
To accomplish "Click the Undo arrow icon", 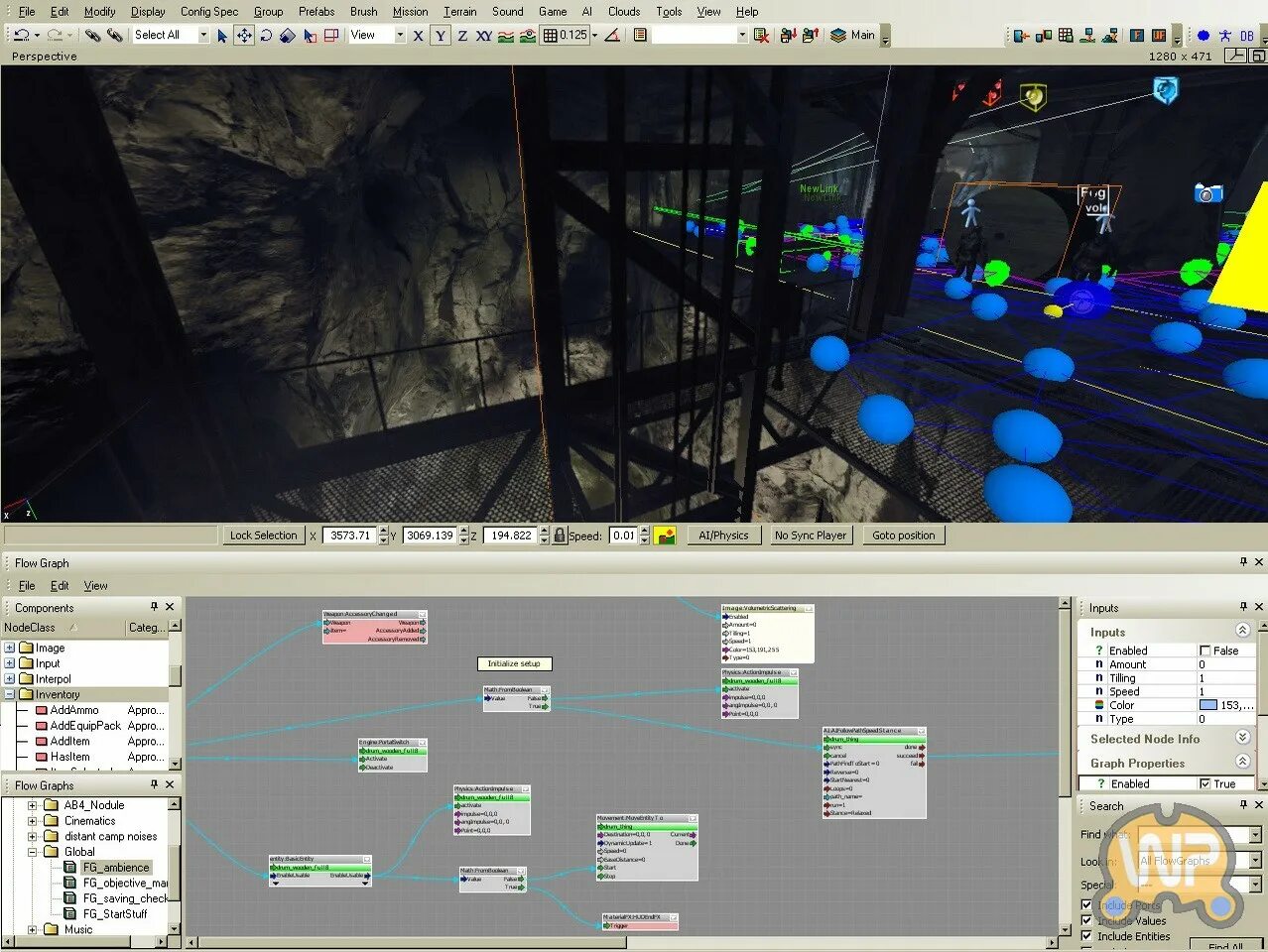I will pos(21,35).
